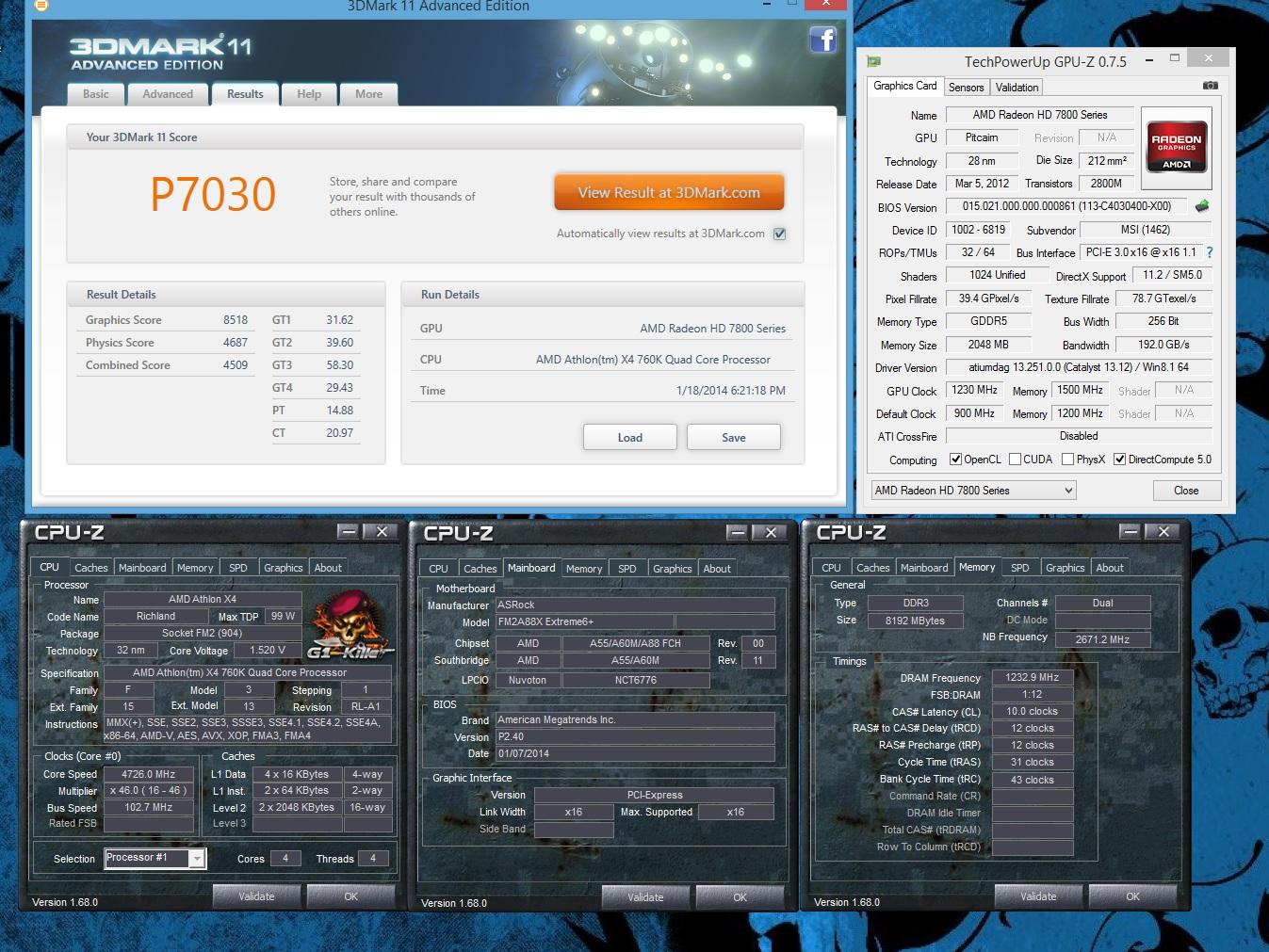Click View Result at 3DMark.com button
This screenshot has height=952, width=1269.
669,192
